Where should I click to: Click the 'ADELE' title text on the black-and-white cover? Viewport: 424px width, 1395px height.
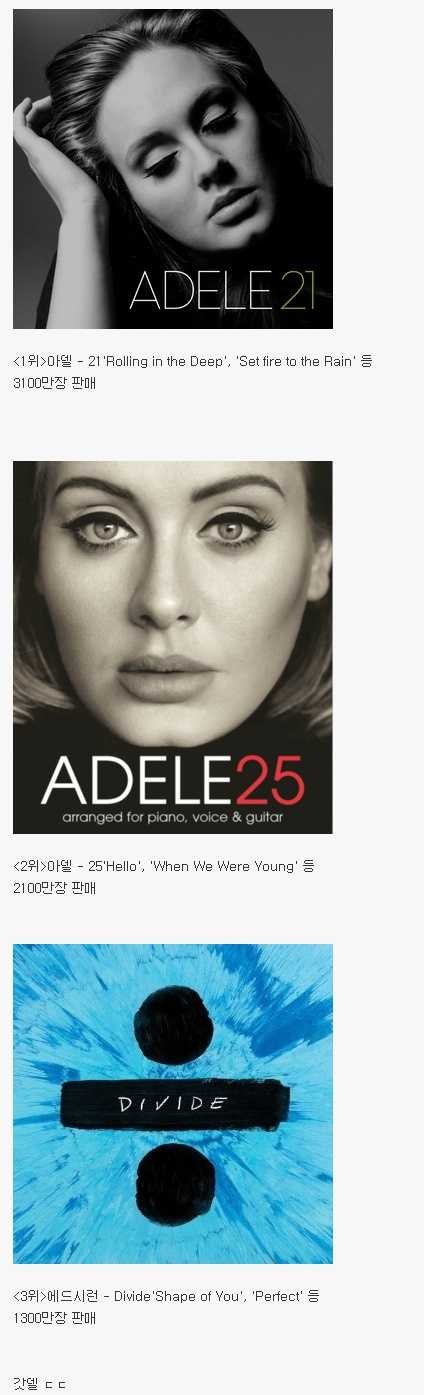pos(200,289)
